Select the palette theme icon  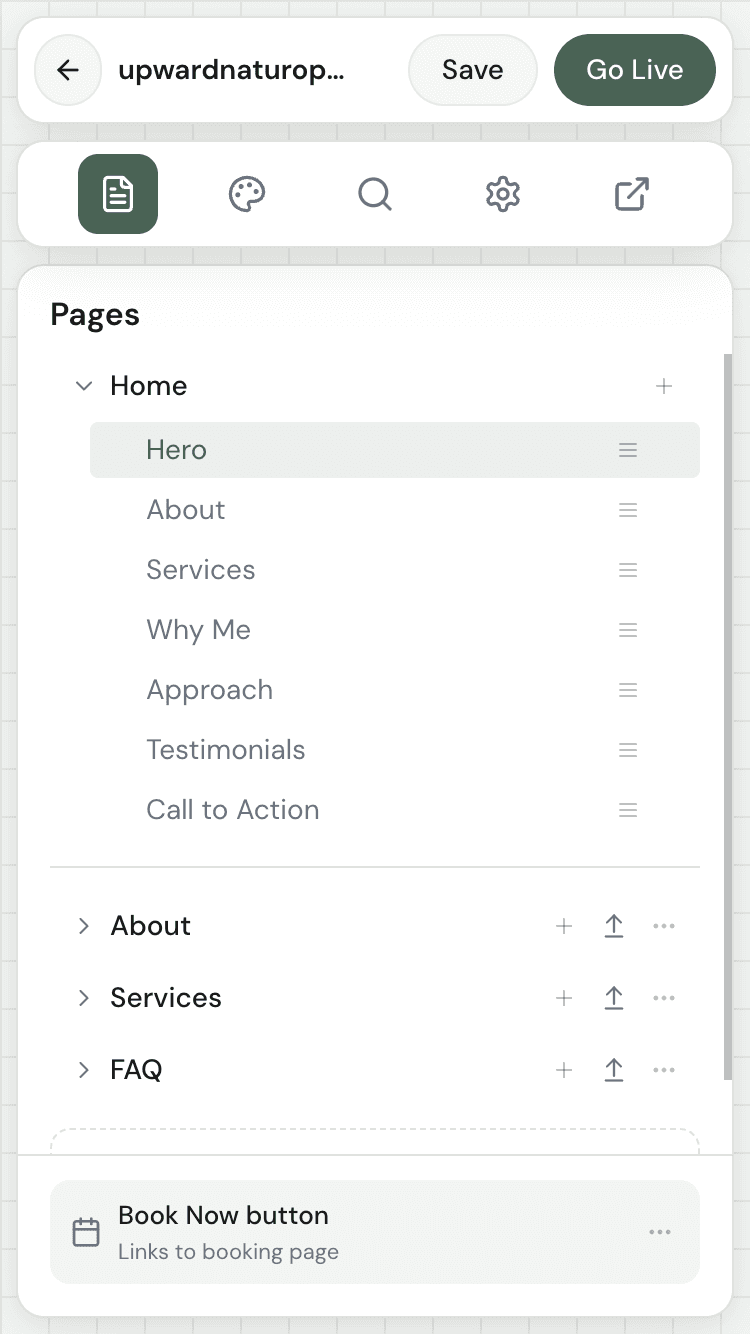(x=246, y=194)
